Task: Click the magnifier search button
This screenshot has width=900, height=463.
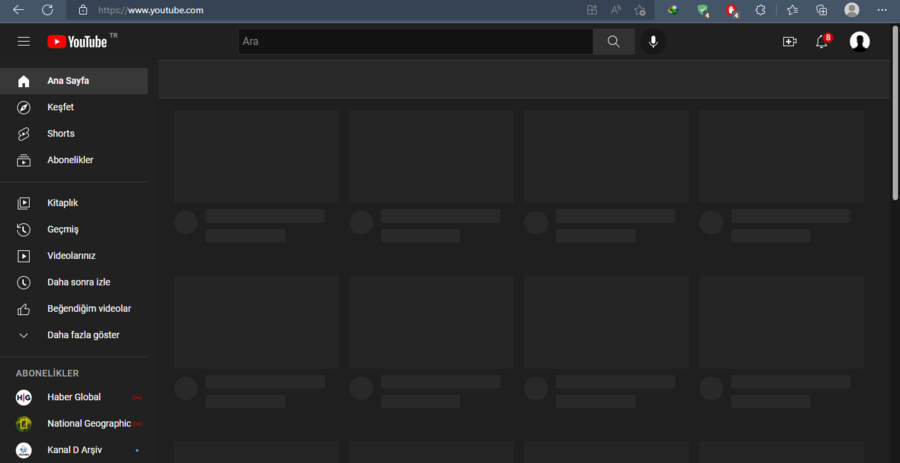Action: tap(614, 41)
